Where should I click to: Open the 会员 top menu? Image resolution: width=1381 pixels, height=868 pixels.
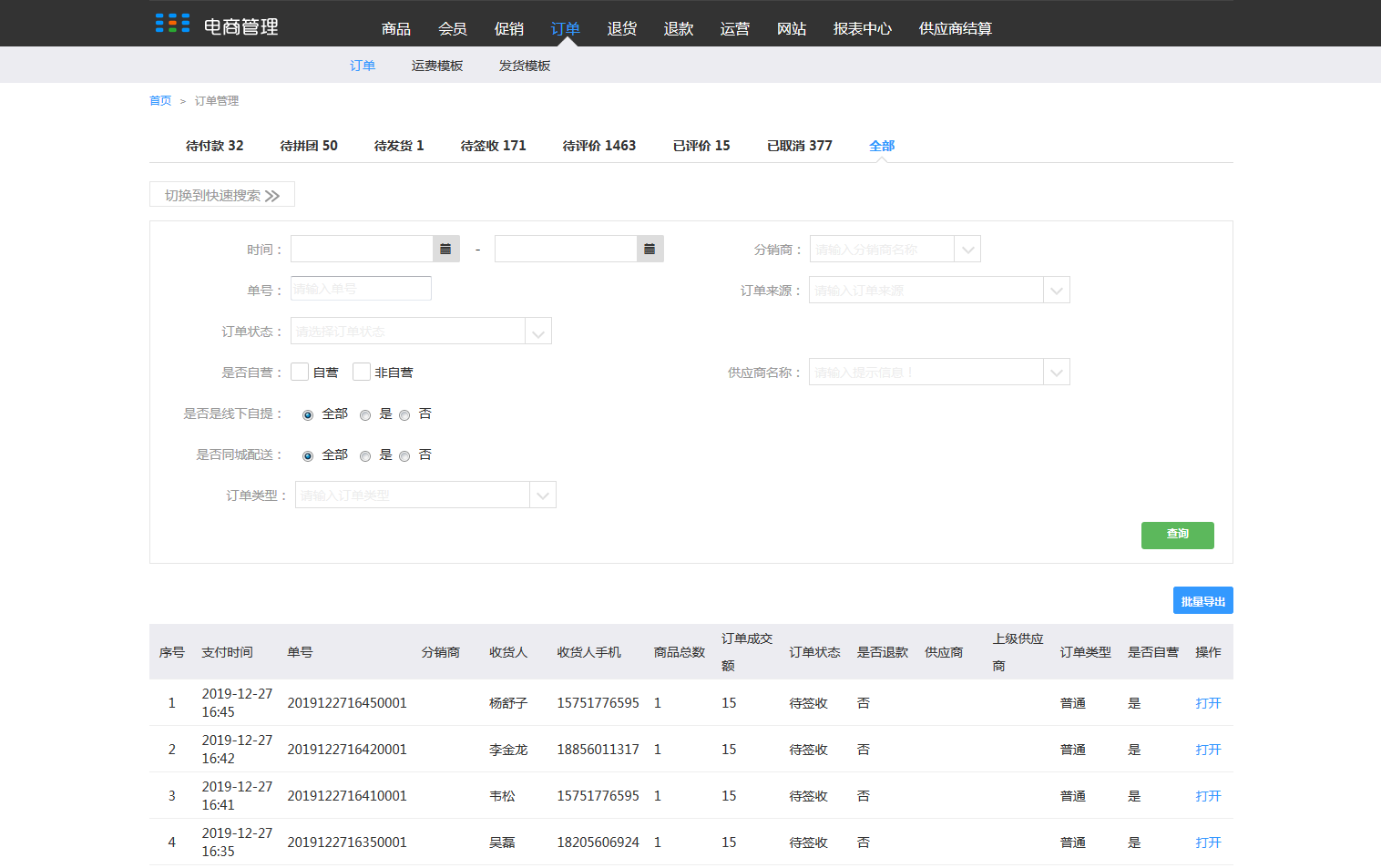(453, 28)
